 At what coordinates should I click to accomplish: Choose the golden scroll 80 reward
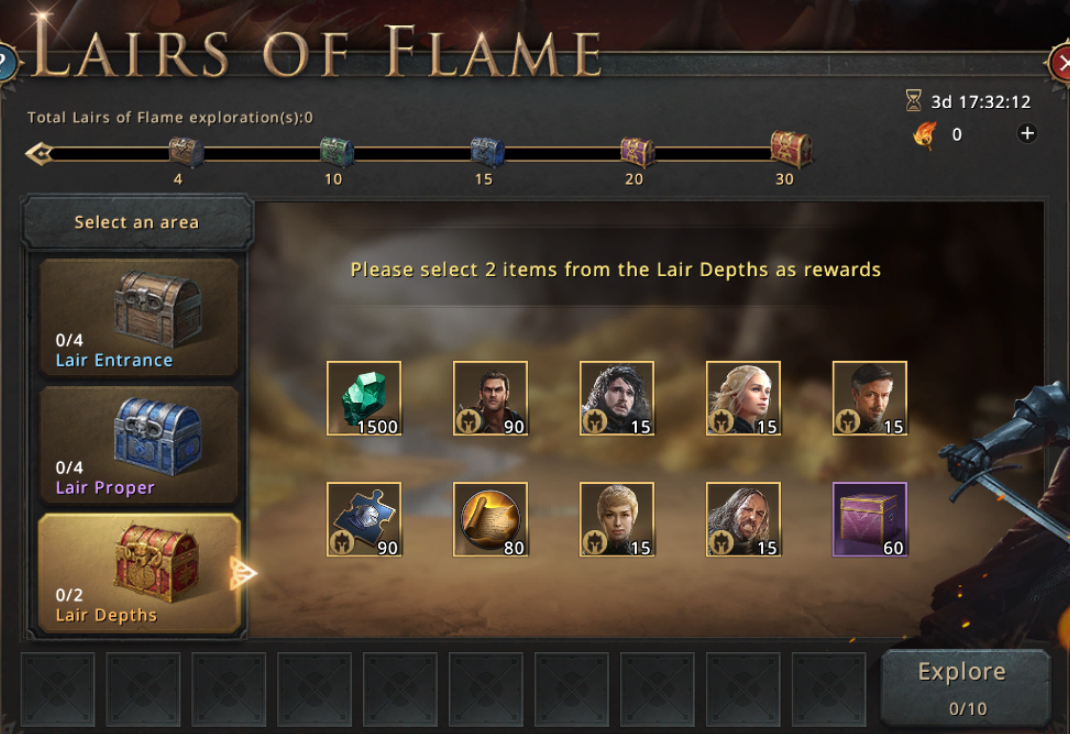(x=490, y=520)
